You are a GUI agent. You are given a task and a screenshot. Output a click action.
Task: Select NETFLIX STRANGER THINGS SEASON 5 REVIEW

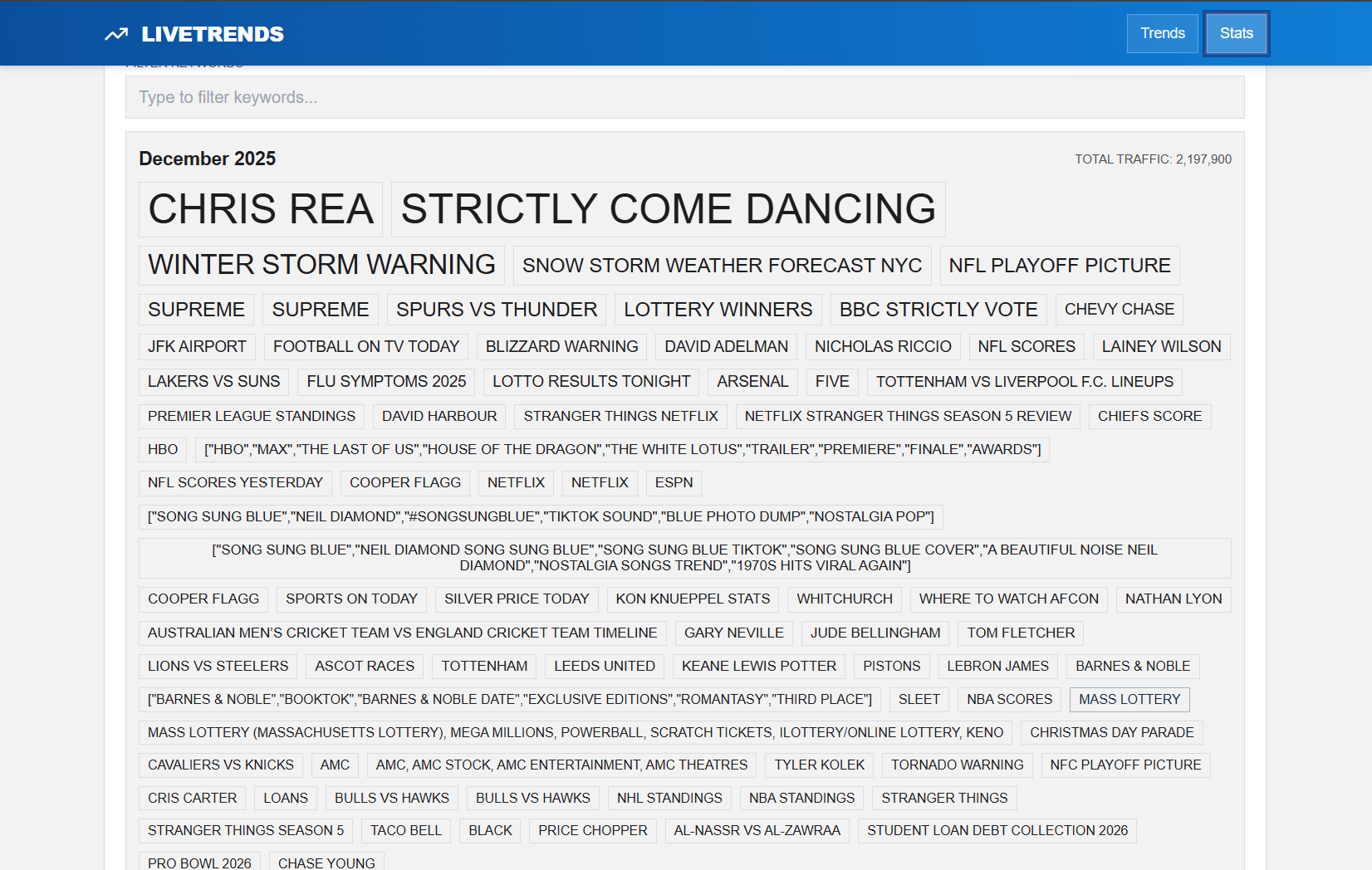tap(908, 417)
